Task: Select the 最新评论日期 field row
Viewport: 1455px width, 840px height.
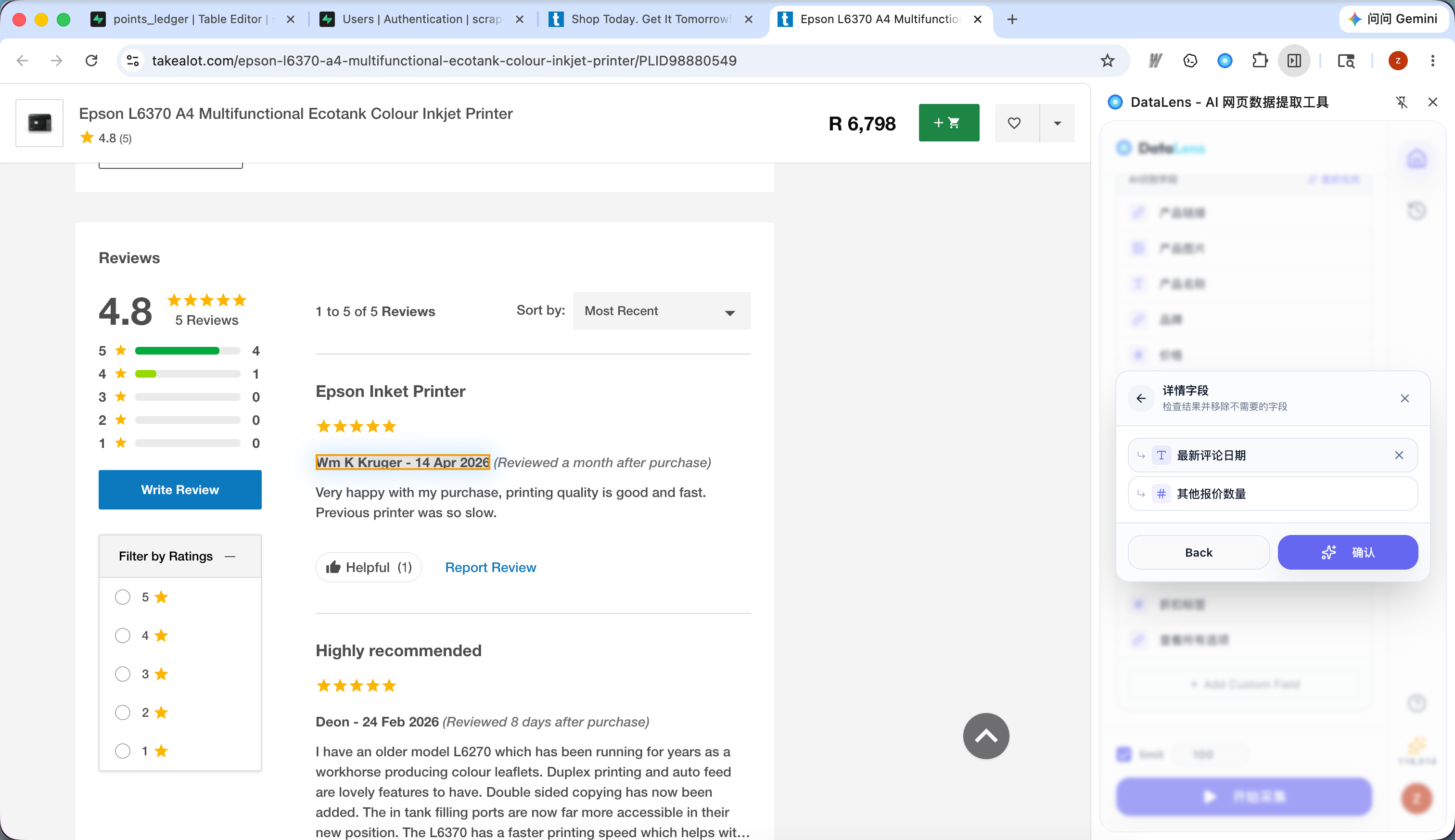Action: point(1273,455)
